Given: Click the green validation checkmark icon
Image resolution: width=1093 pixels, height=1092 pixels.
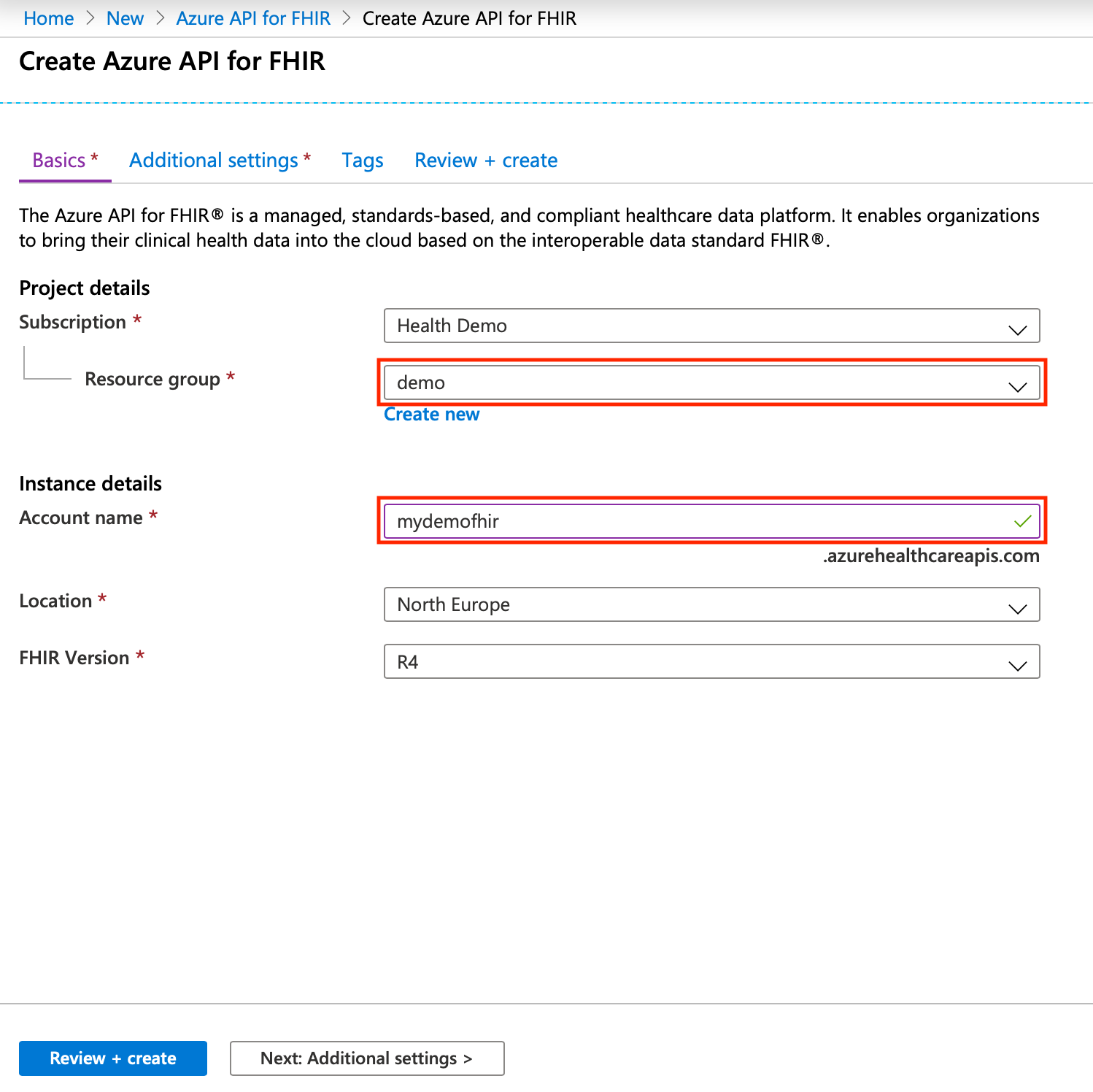Looking at the screenshot, I should (x=1021, y=521).
